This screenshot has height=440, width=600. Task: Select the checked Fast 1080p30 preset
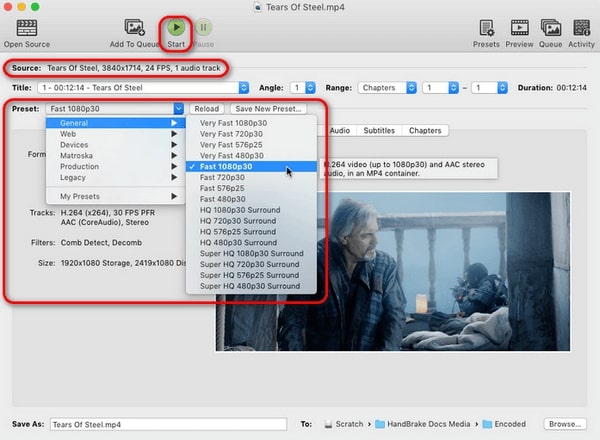coord(251,166)
